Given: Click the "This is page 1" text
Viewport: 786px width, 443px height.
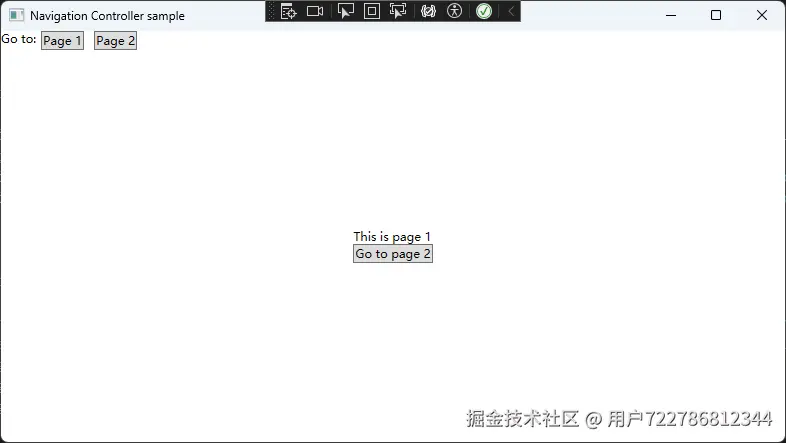Looking at the screenshot, I should point(392,237).
